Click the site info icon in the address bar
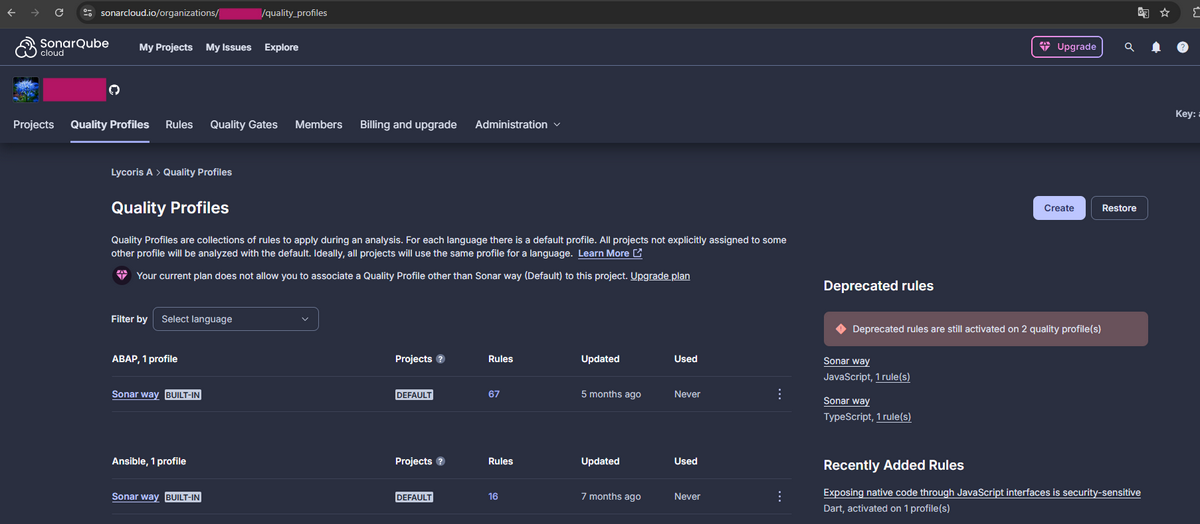 point(88,13)
